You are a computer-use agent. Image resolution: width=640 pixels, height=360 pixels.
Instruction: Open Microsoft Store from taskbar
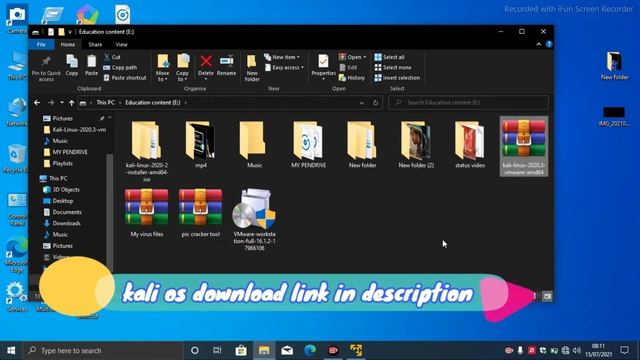tap(241, 350)
